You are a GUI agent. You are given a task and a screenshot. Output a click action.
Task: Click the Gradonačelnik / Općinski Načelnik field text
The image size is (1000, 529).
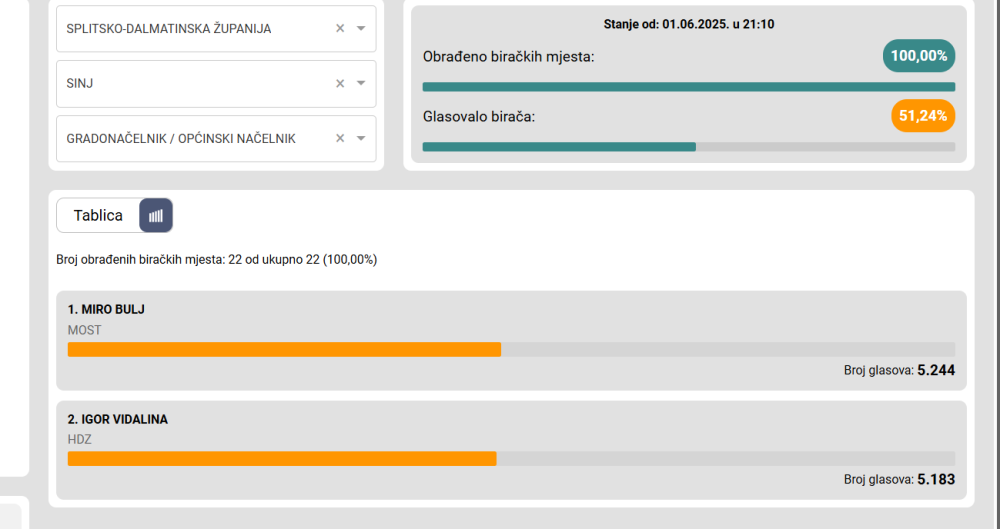click(x=181, y=138)
